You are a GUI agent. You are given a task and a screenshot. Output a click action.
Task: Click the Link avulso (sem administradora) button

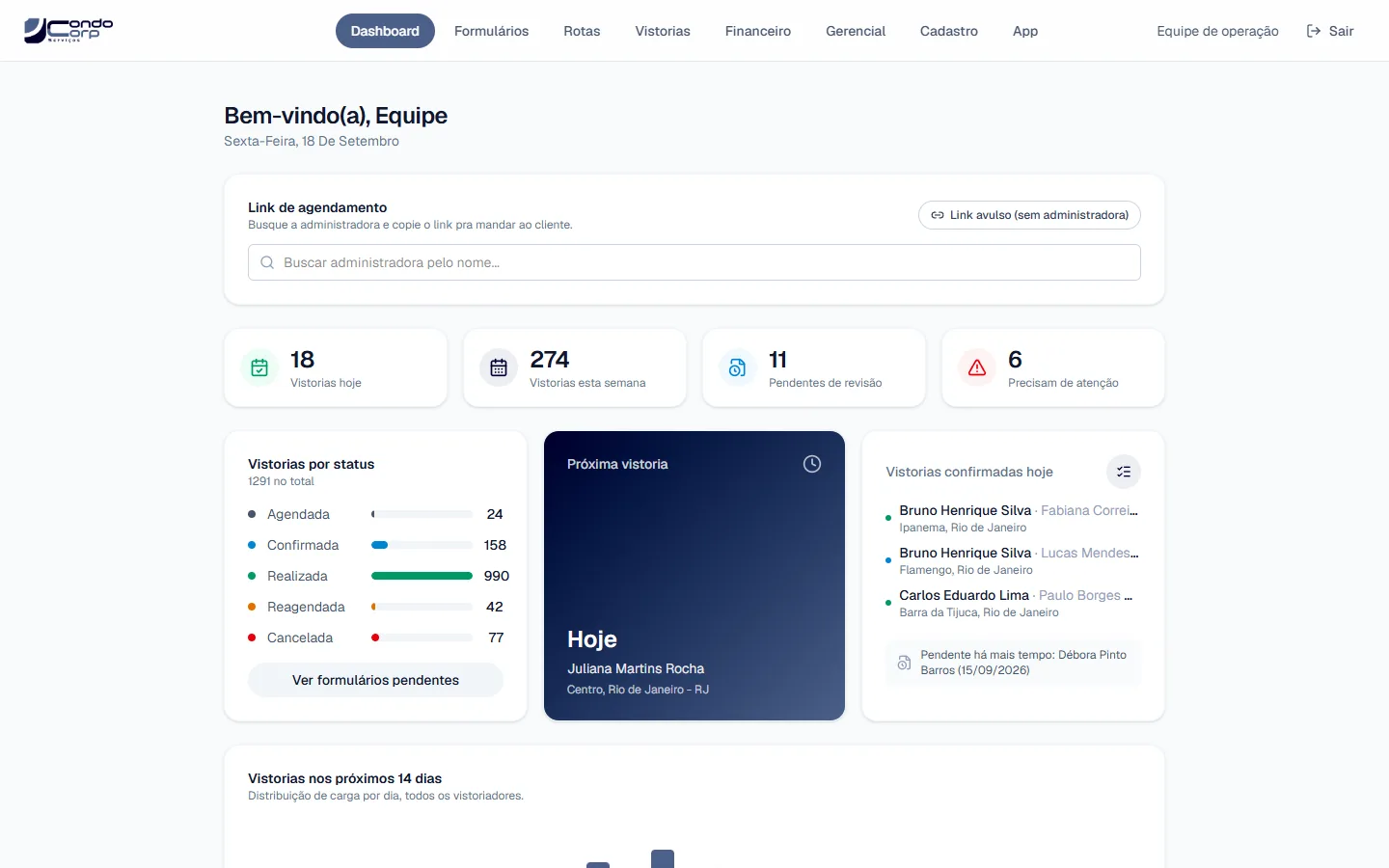[1029, 215]
